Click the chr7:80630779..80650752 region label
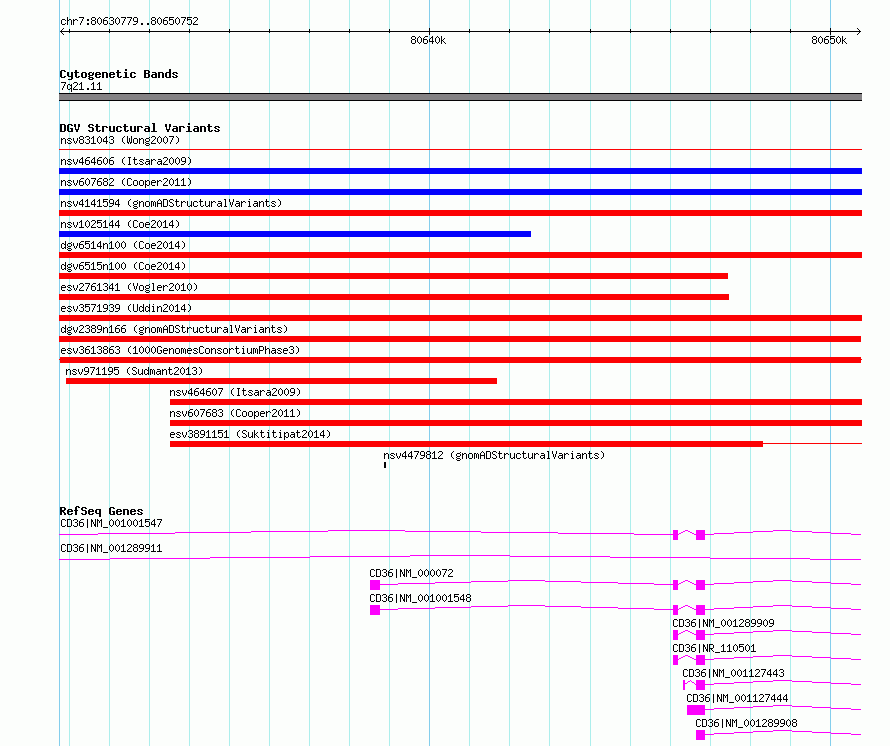The image size is (890, 746). [129, 22]
